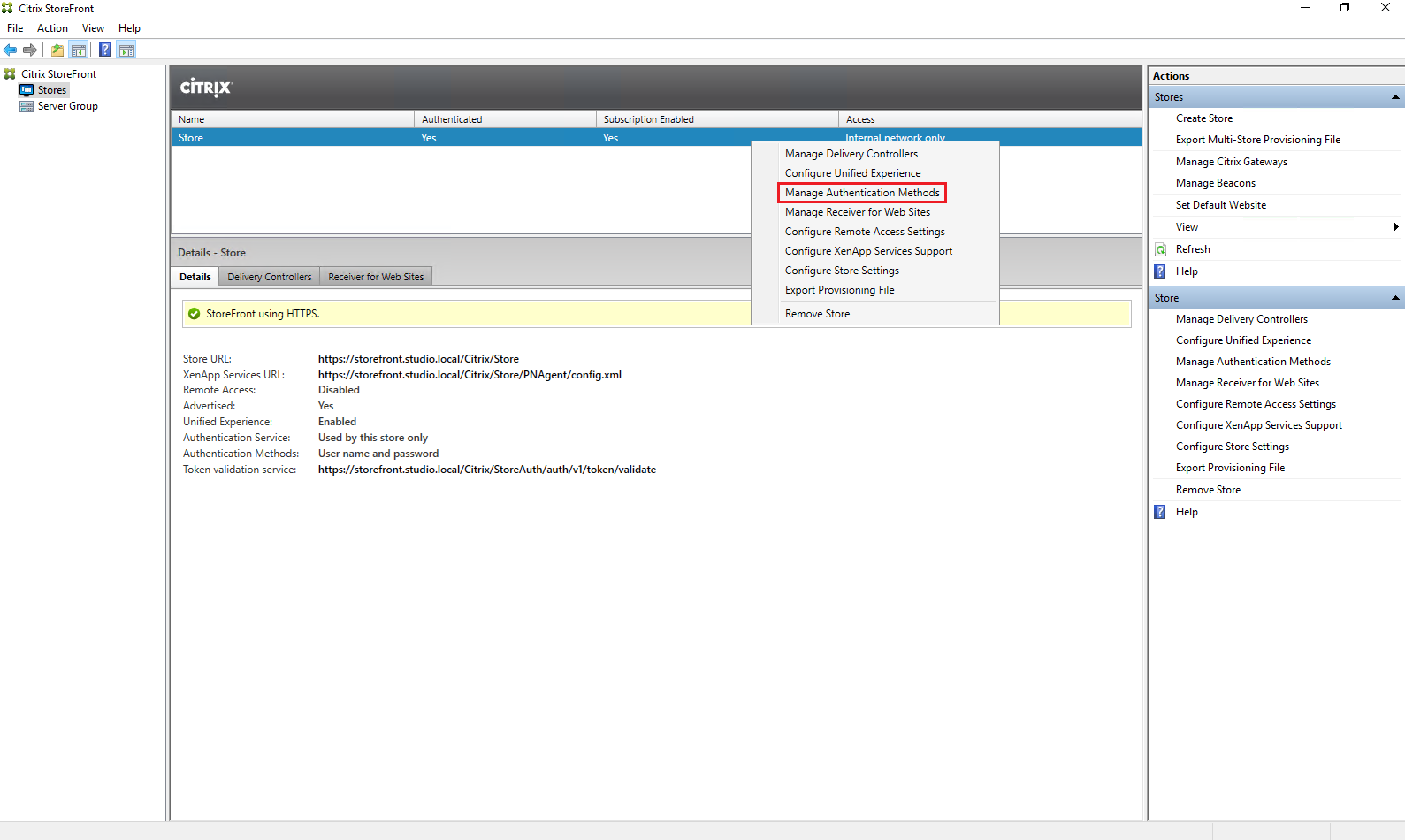1405x840 pixels.
Task: Sort by the Name column header
Action: coord(293,119)
